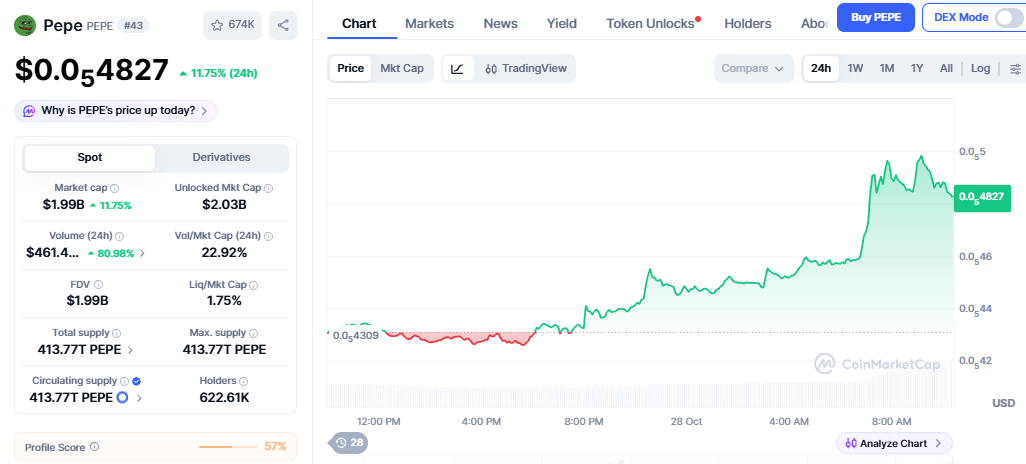Viewport: 1026px width, 464px height.
Task: Add Pepe to watchlist via star icon
Action: click(233, 25)
